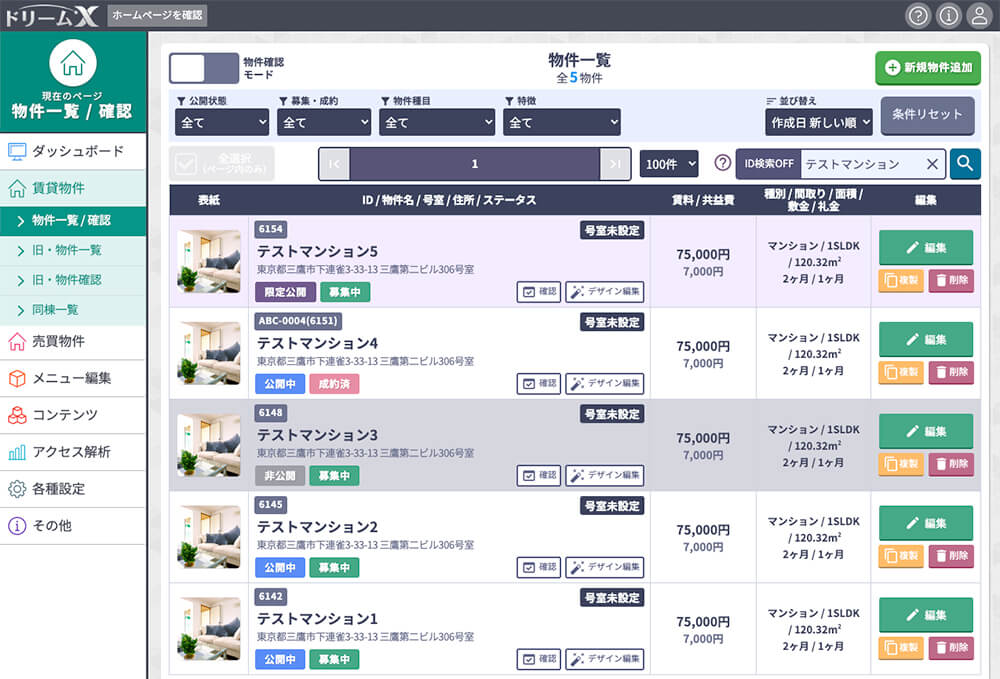This screenshot has height=679, width=1000.
Task: Open the user account icon
Action: click(979, 15)
